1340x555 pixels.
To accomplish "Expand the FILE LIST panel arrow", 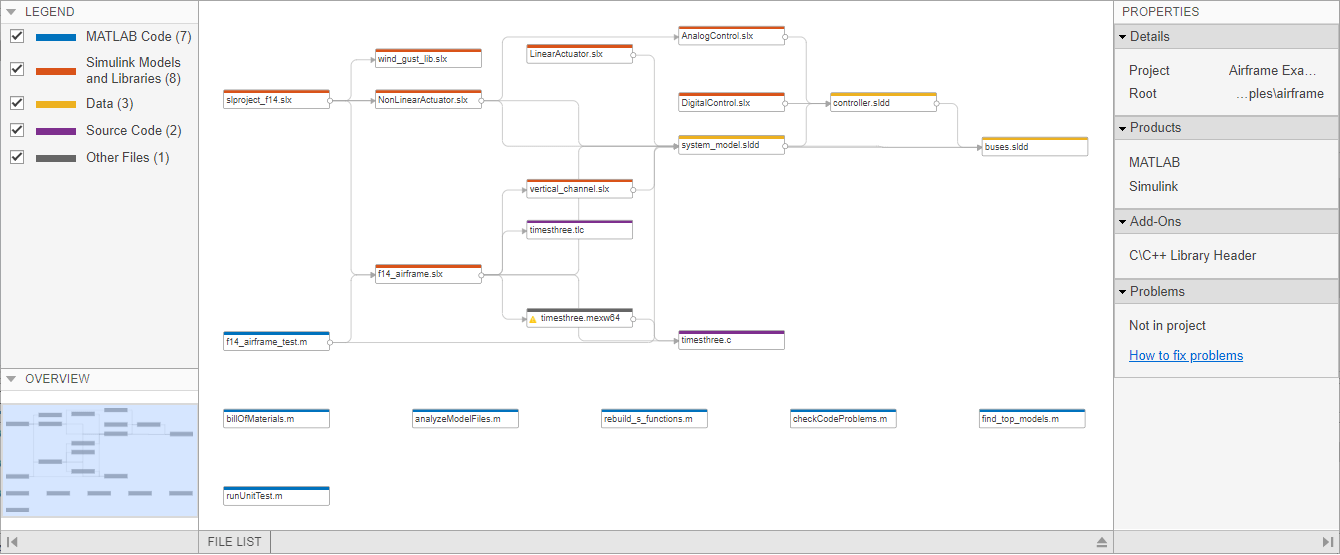I will (1102, 542).
